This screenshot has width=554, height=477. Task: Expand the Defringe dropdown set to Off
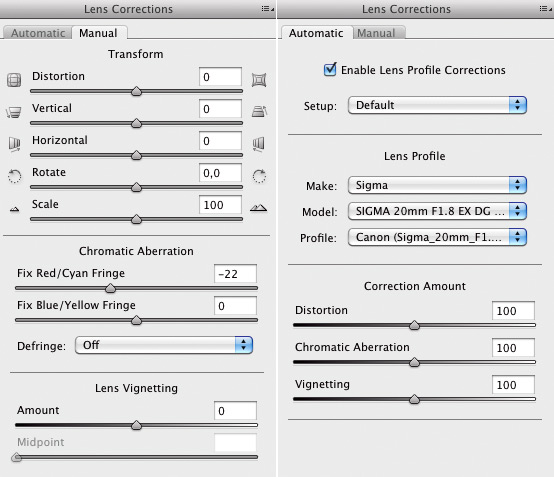pyautogui.click(x=164, y=345)
